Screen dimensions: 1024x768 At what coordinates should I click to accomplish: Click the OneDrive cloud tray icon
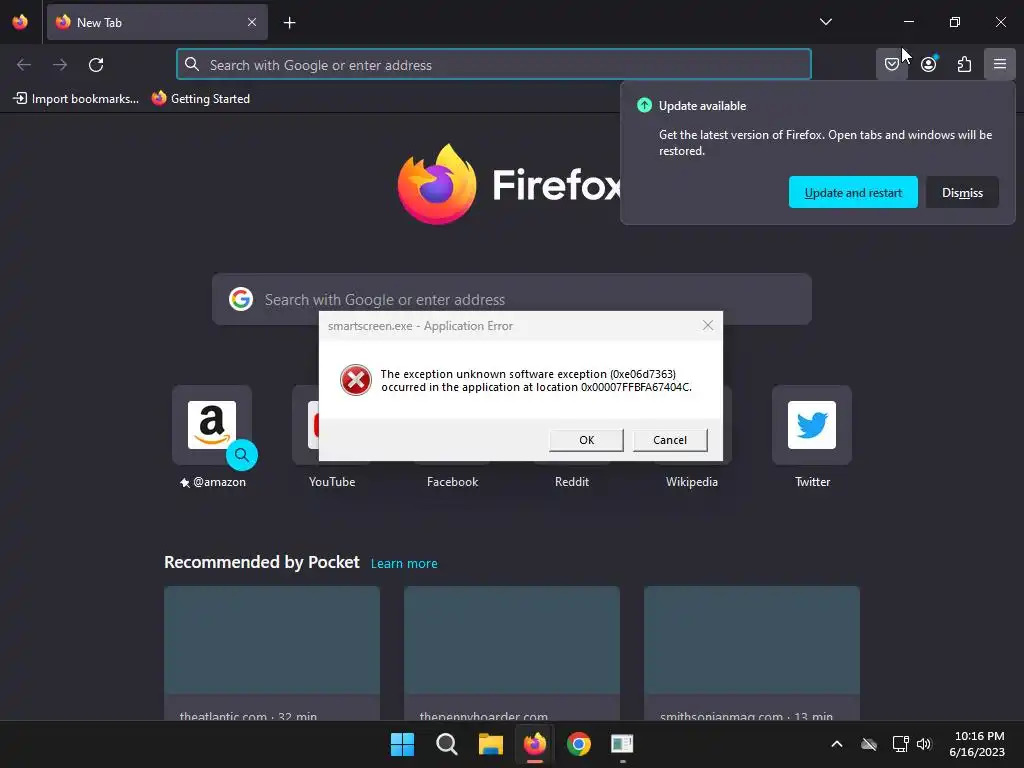(x=869, y=744)
